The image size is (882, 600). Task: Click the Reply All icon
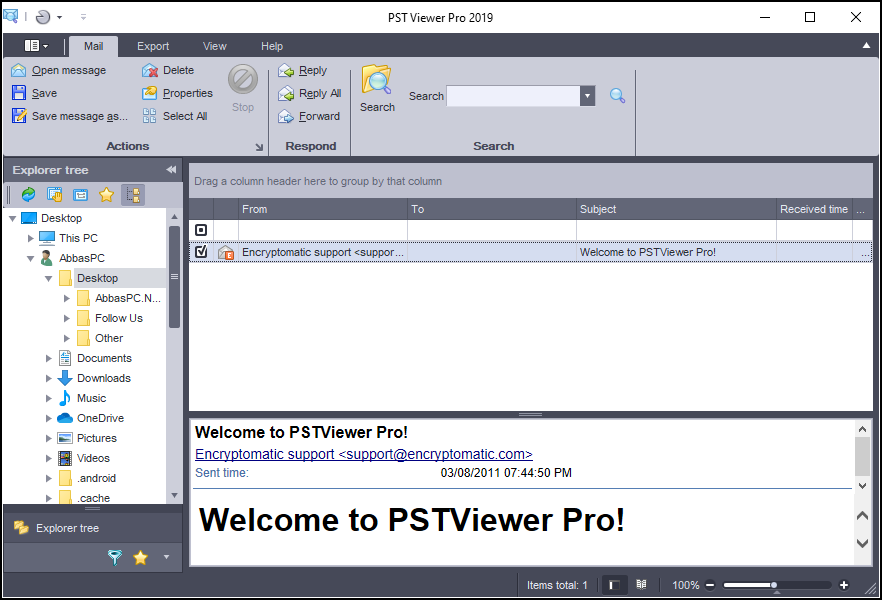[286, 93]
